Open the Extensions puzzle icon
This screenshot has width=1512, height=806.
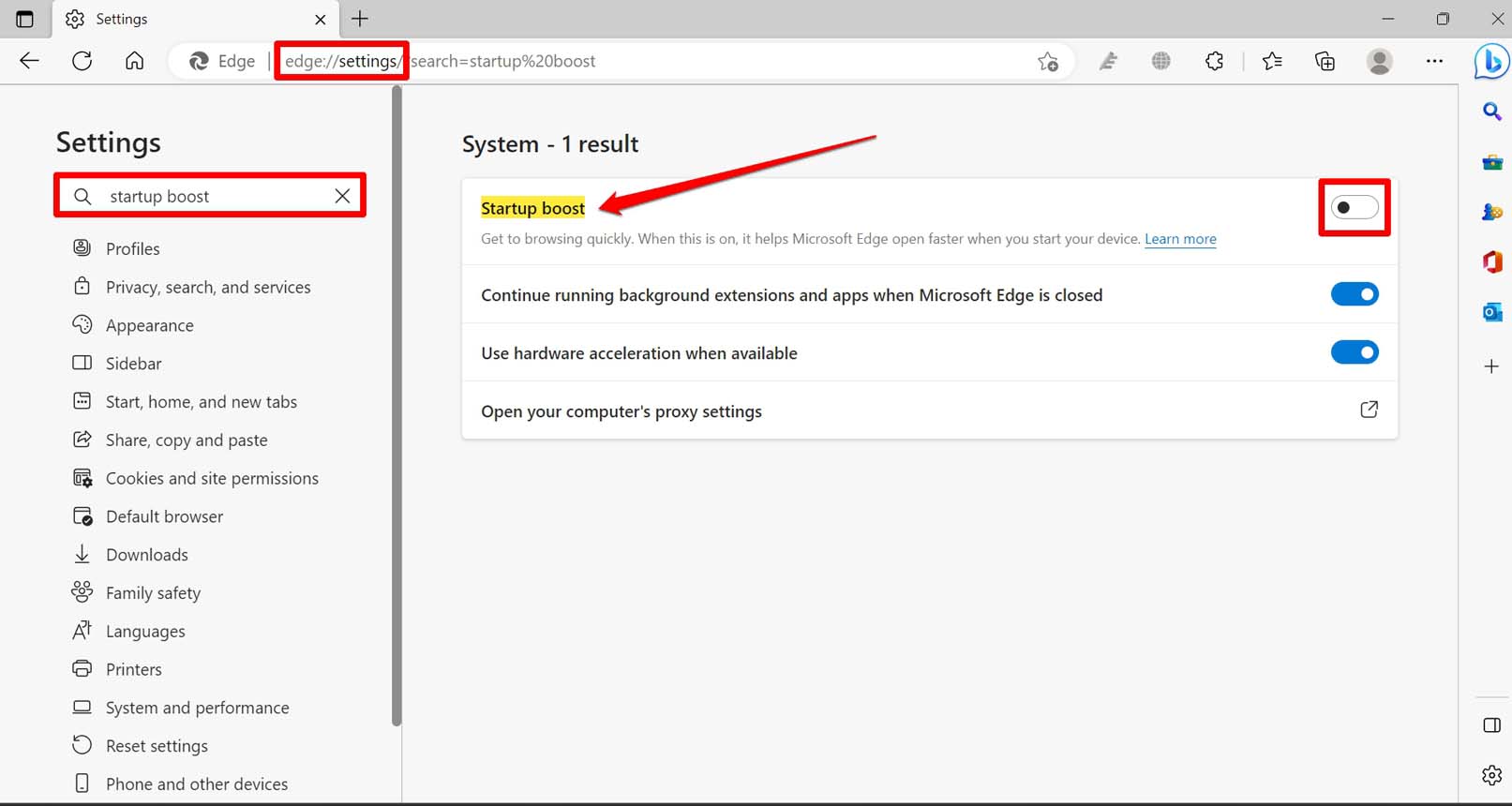tap(1214, 61)
